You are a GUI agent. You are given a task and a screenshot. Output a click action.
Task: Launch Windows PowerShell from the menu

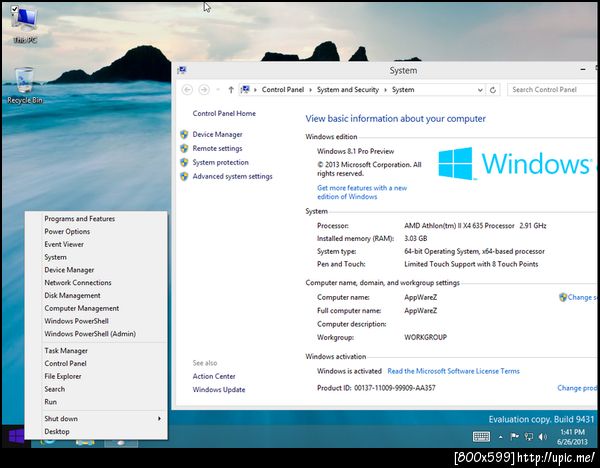pos(96,321)
